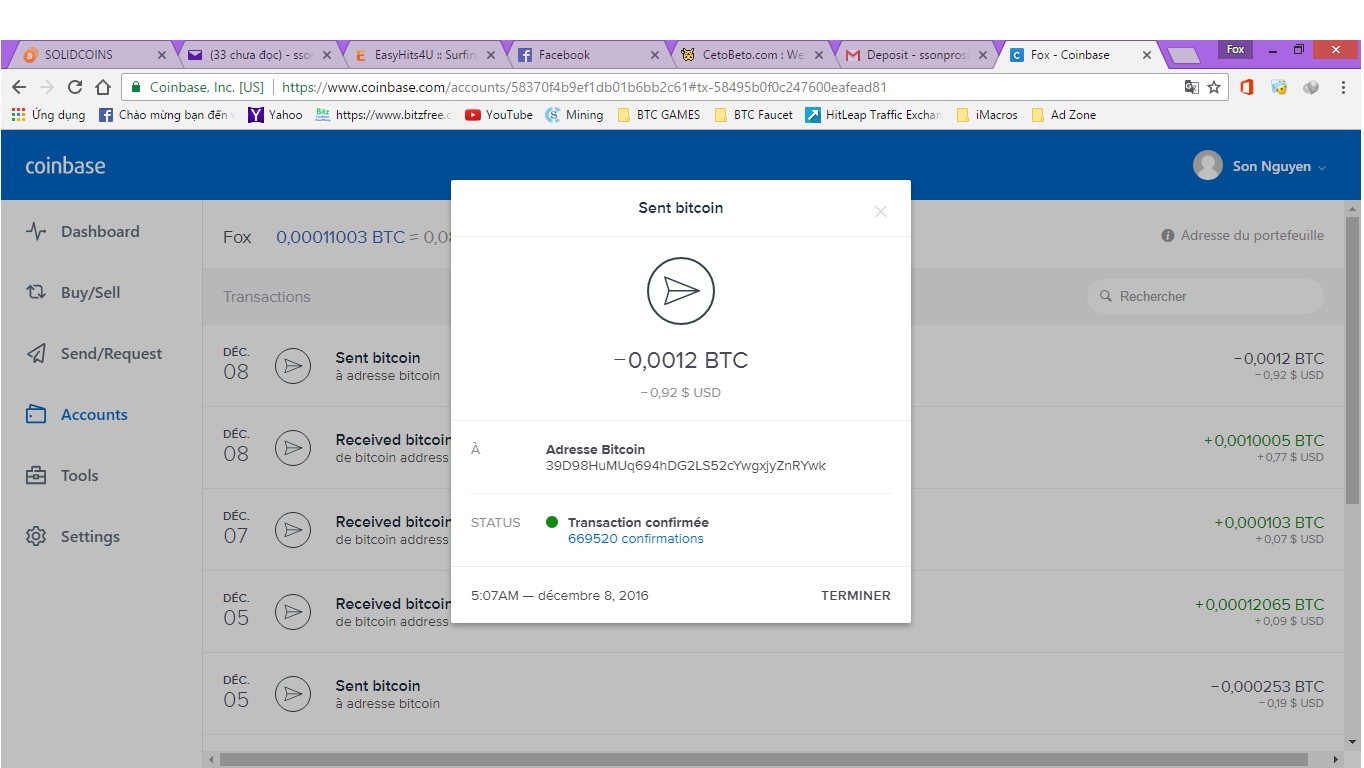The image size is (1364, 768).
Task: Switch to the CetoBeto.com tab
Action: point(752,55)
